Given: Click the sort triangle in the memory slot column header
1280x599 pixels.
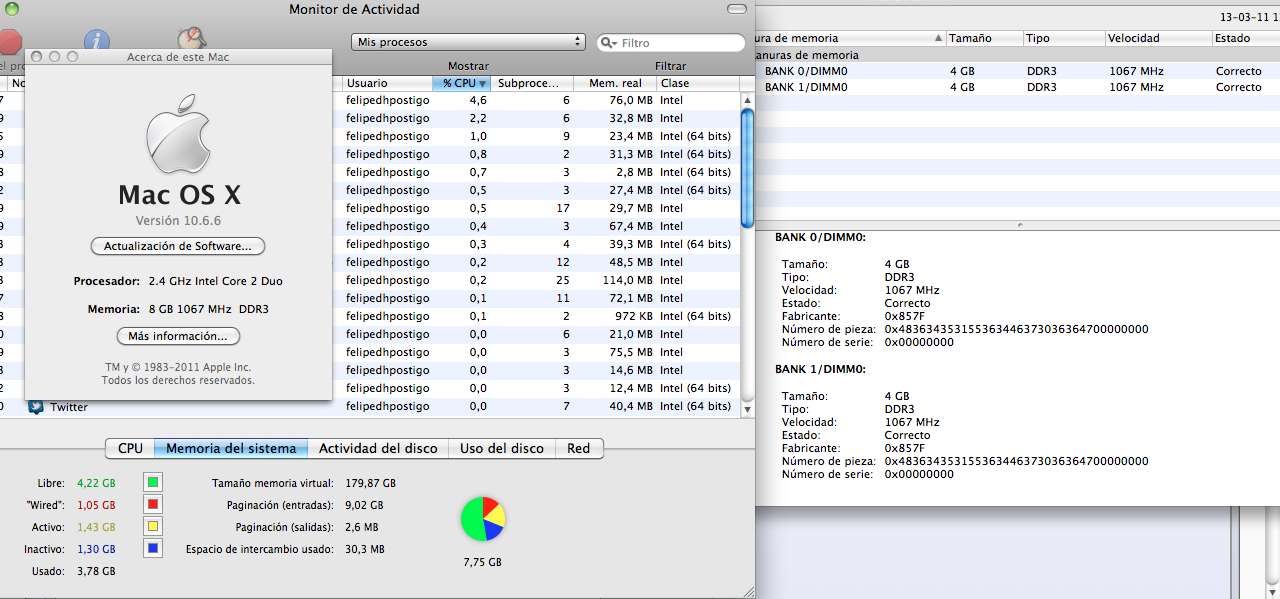Looking at the screenshot, I should click(x=938, y=38).
